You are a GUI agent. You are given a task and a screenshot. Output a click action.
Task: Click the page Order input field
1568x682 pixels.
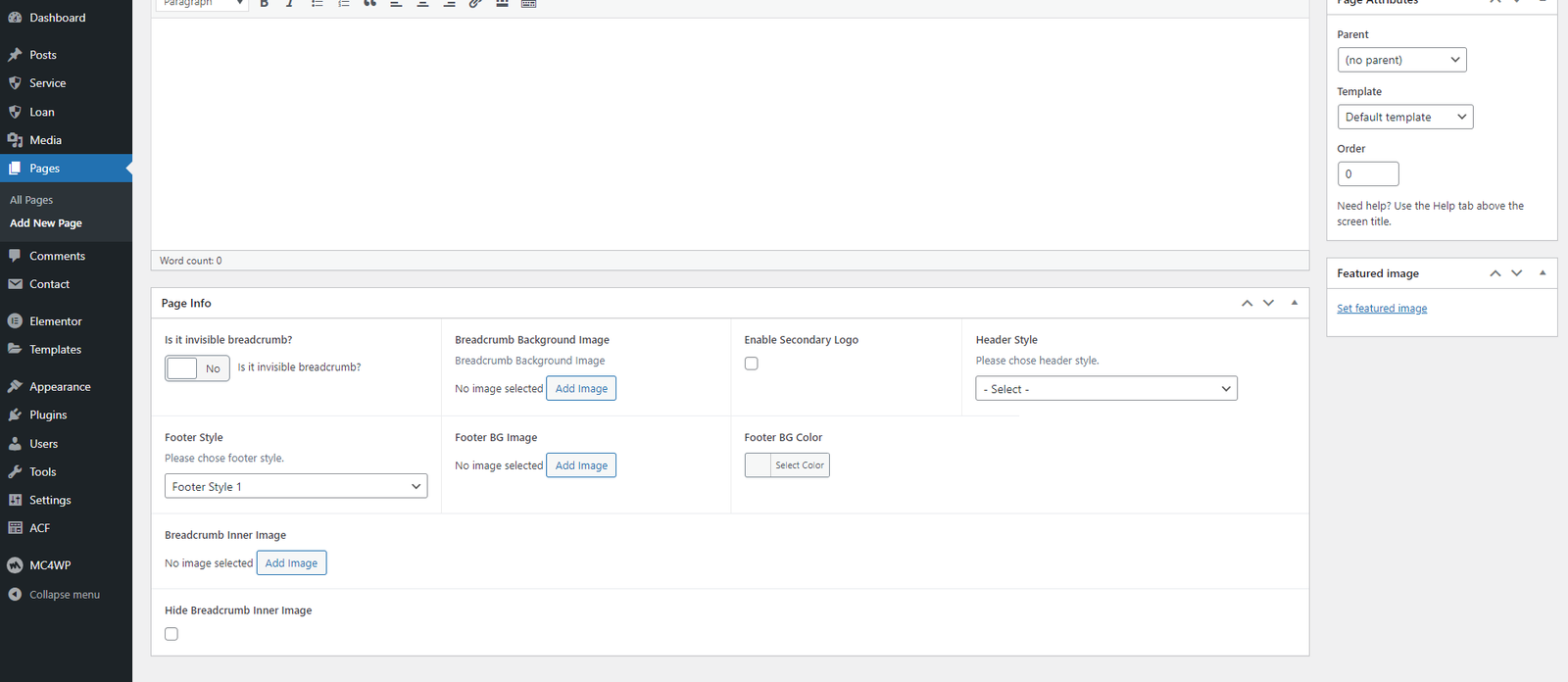(x=1367, y=174)
